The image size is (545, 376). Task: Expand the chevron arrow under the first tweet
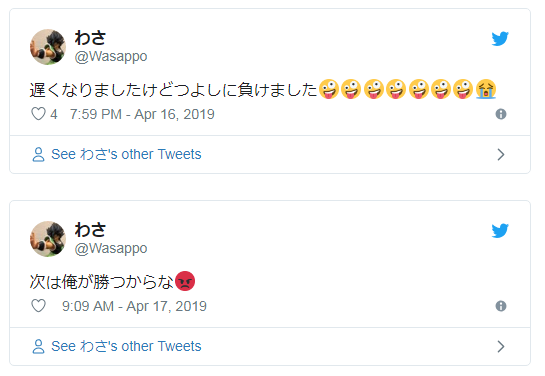[x=501, y=155]
